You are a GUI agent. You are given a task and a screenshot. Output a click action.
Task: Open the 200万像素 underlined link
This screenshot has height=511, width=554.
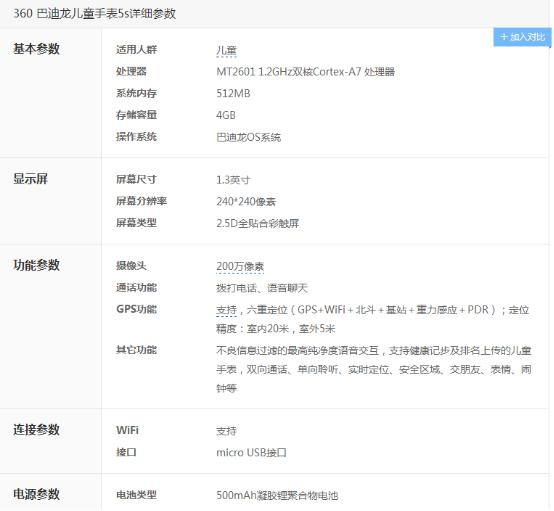coord(240,266)
